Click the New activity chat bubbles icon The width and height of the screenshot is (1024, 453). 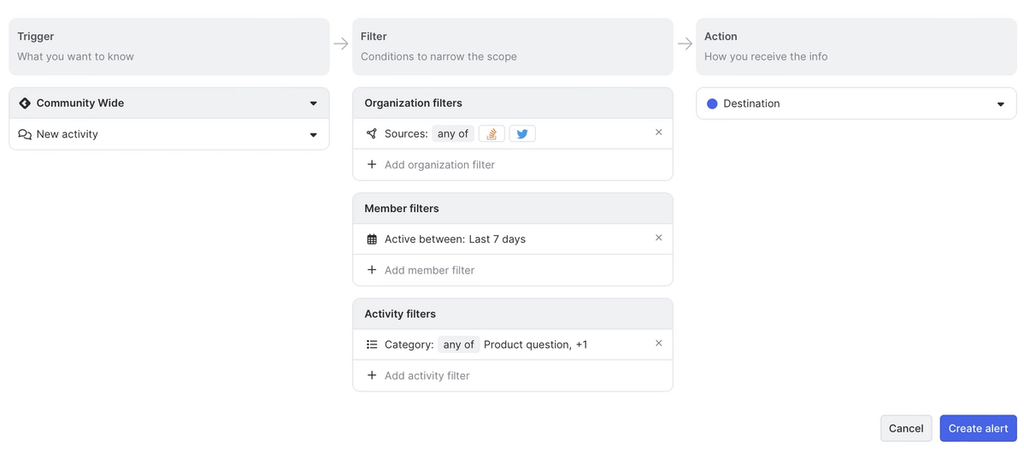[x=25, y=135]
